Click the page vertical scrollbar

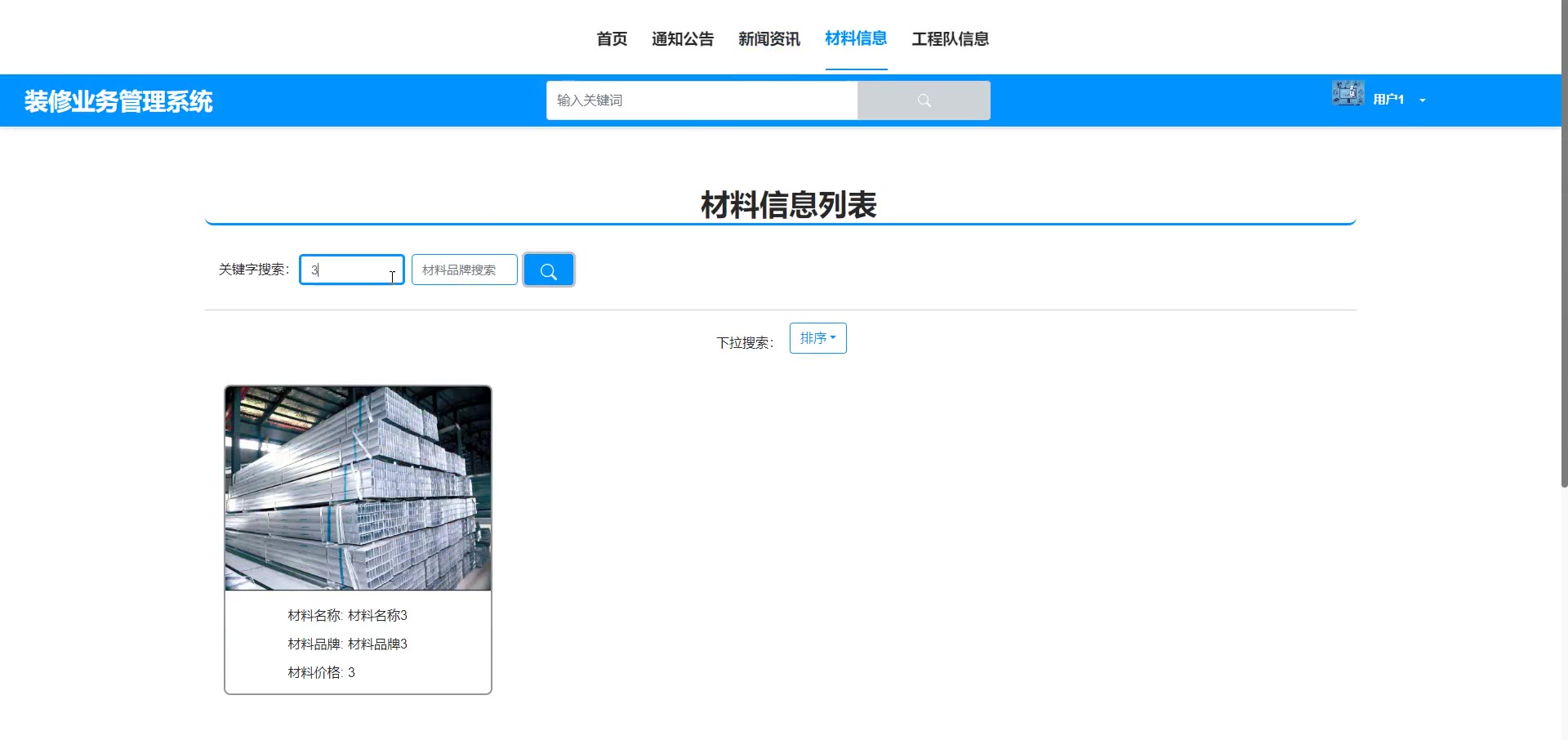1564,245
